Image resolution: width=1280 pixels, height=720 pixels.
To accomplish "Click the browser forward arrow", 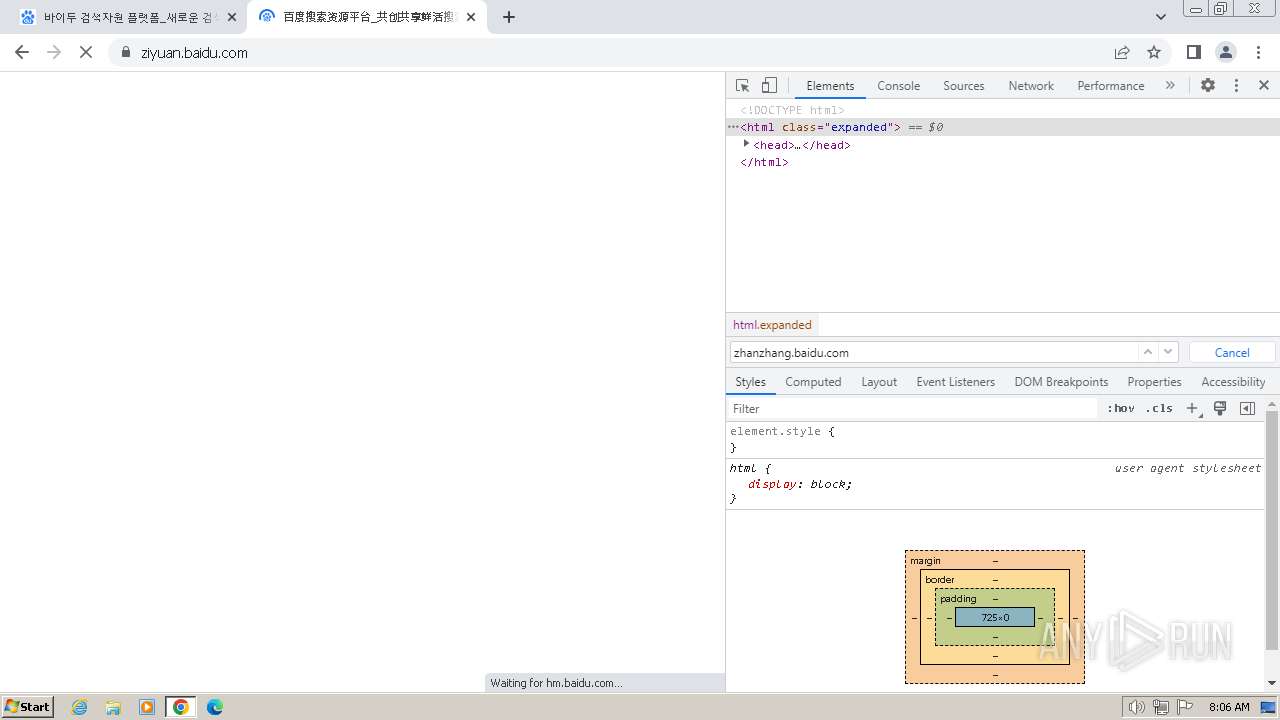I will (54, 52).
